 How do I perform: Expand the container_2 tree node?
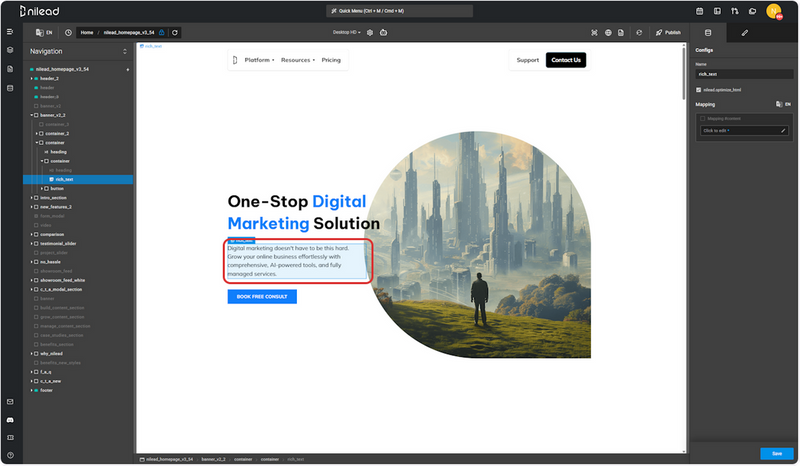coord(37,134)
